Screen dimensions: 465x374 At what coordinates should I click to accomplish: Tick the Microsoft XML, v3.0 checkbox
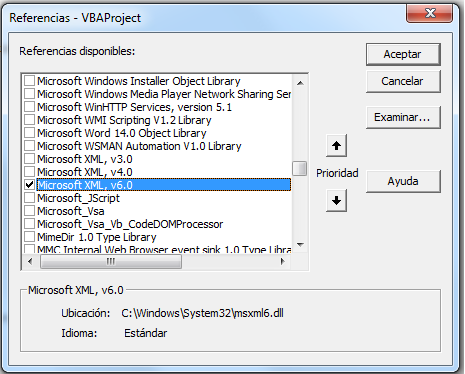[x=30, y=159]
